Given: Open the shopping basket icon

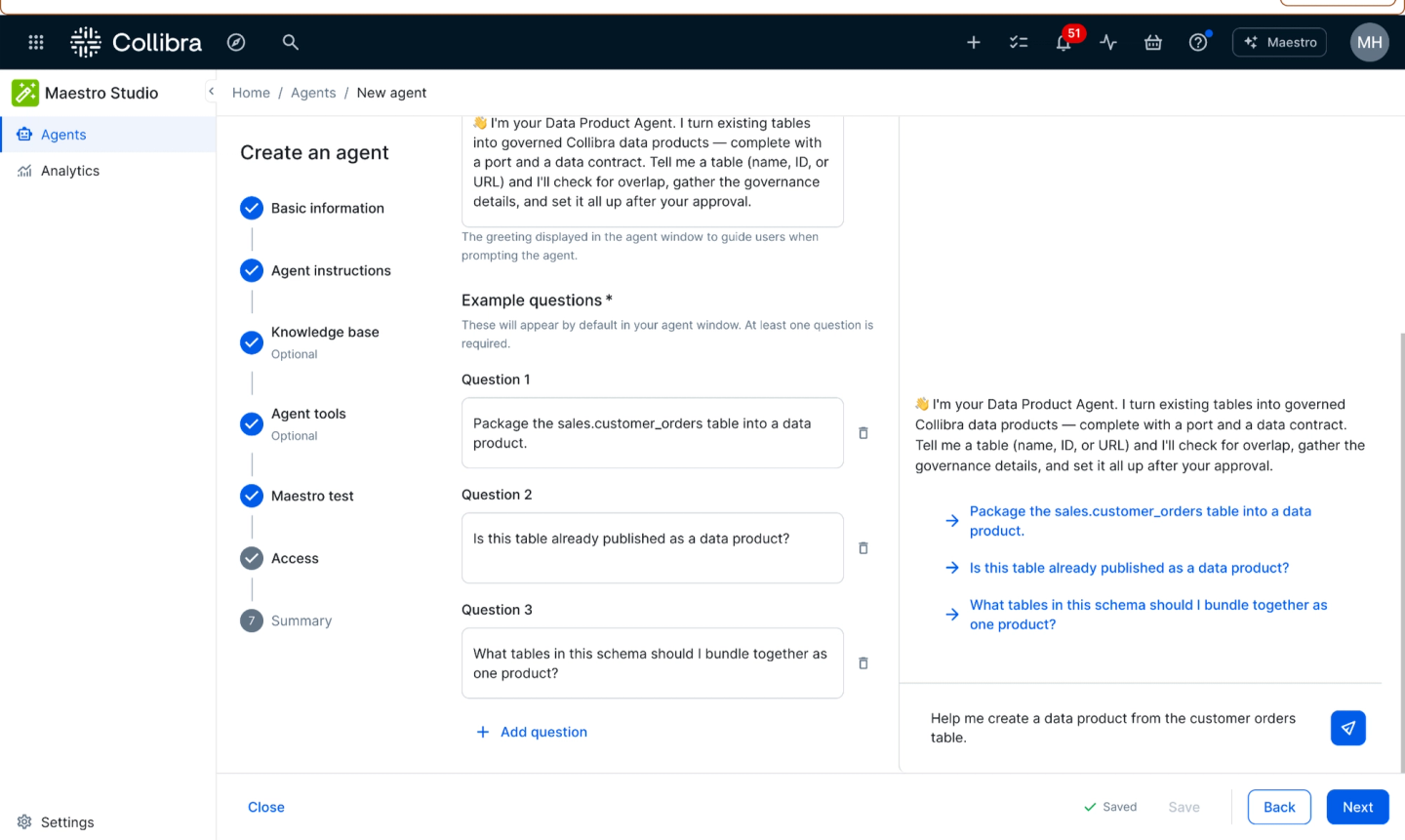Looking at the screenshot, I should pos(1153,42).
